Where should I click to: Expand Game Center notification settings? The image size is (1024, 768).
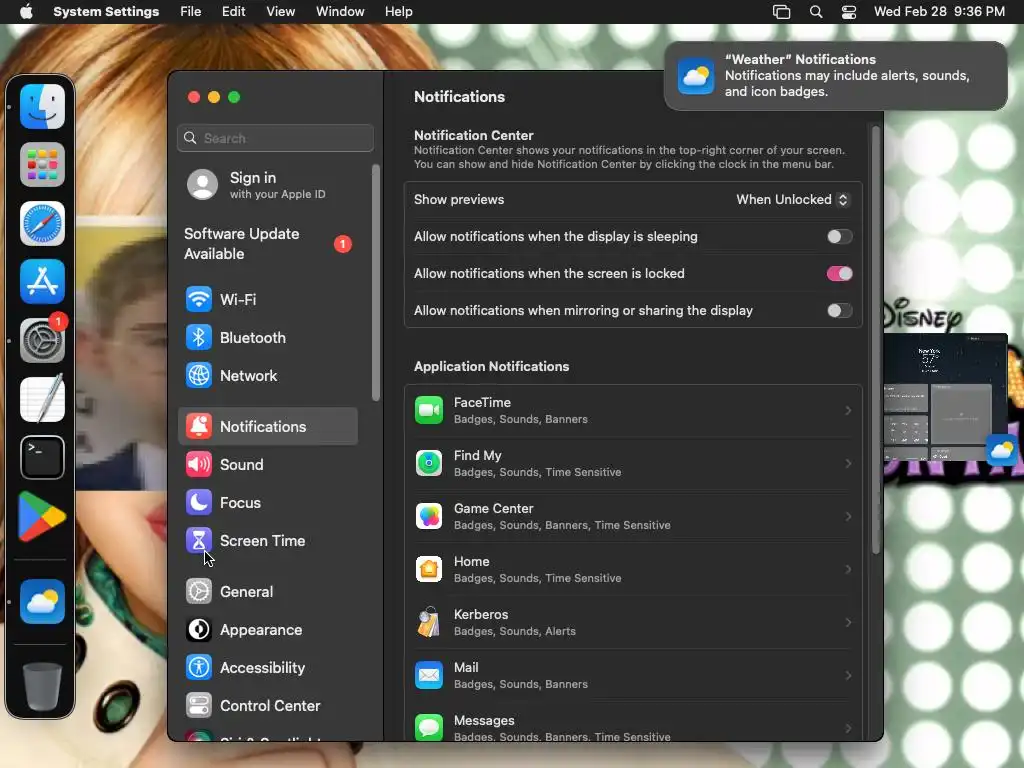[x=633, y=517]
